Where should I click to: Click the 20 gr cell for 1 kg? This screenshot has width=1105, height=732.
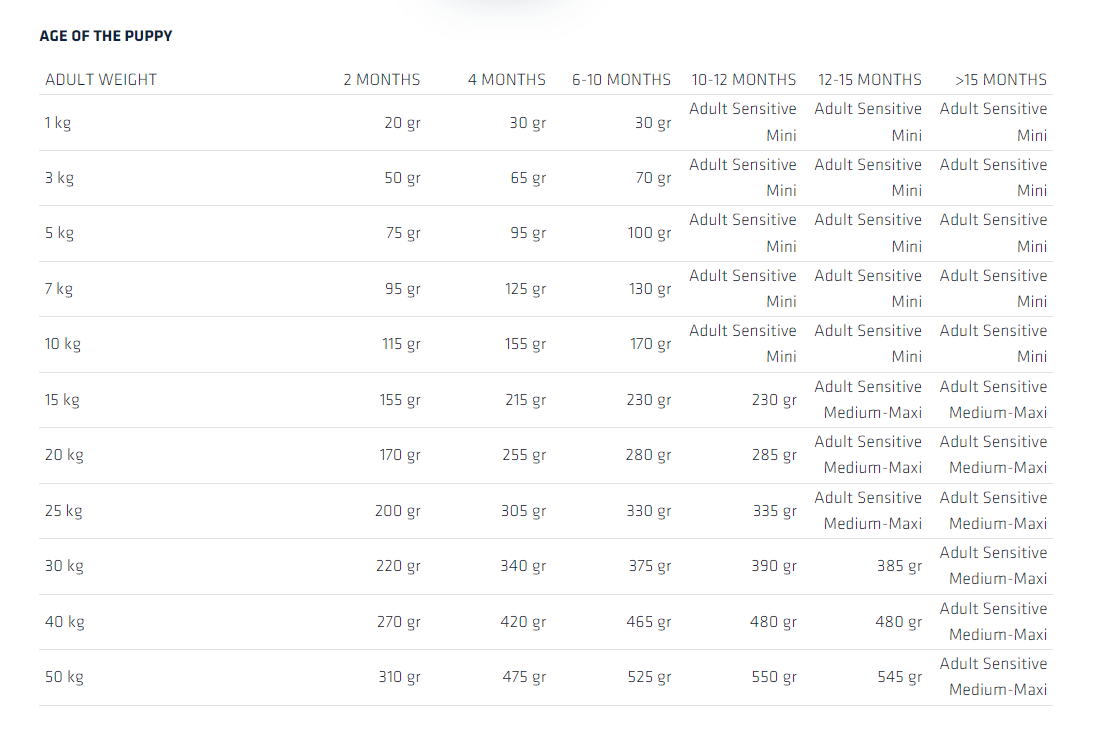(402, 123)
